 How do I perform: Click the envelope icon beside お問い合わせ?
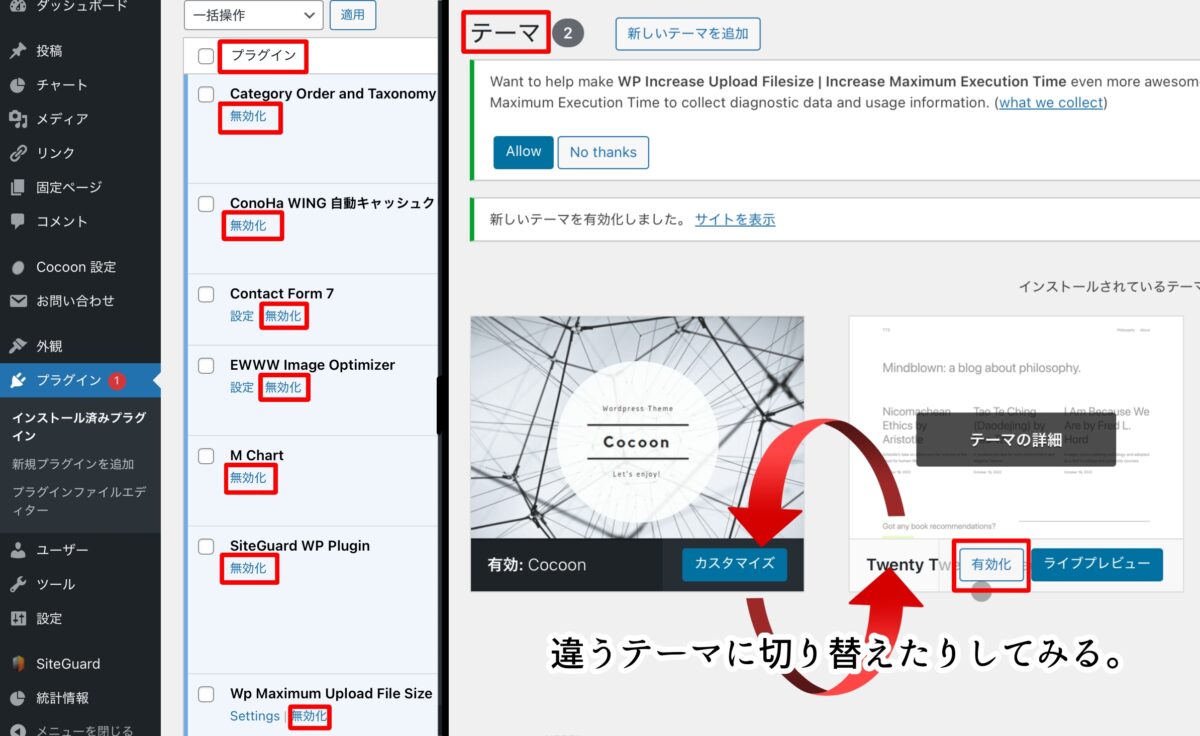pos(18,301)
